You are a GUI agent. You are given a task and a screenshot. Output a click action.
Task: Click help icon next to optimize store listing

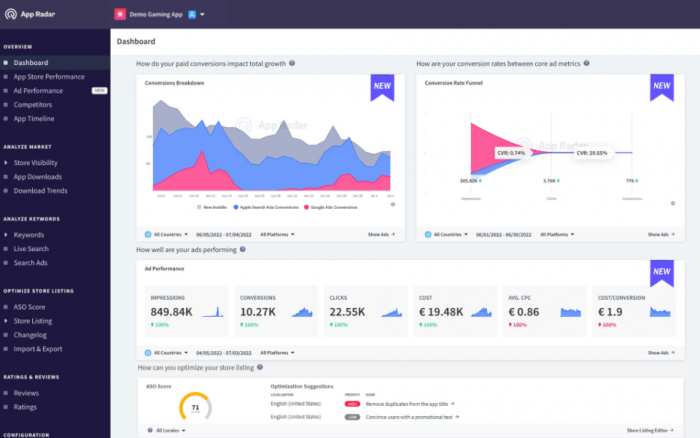pyautogui.click(x=260, y=367)
